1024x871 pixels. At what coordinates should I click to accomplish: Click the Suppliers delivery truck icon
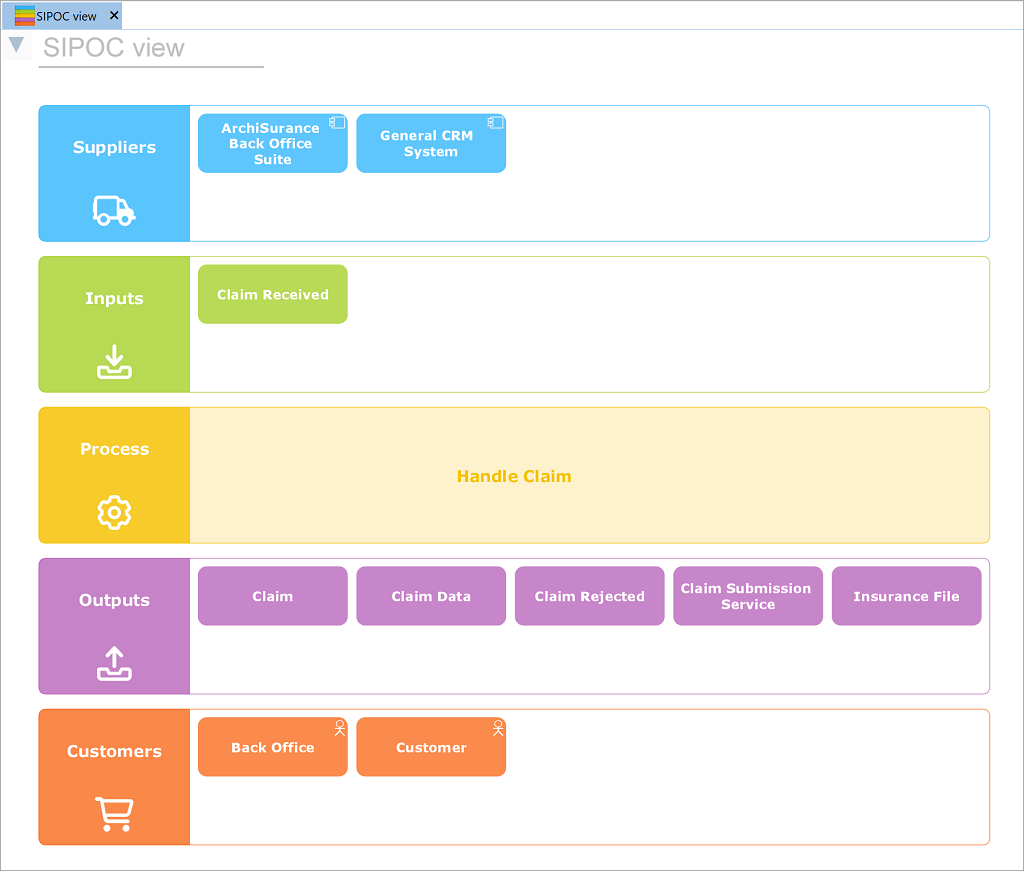click(114, 210)
